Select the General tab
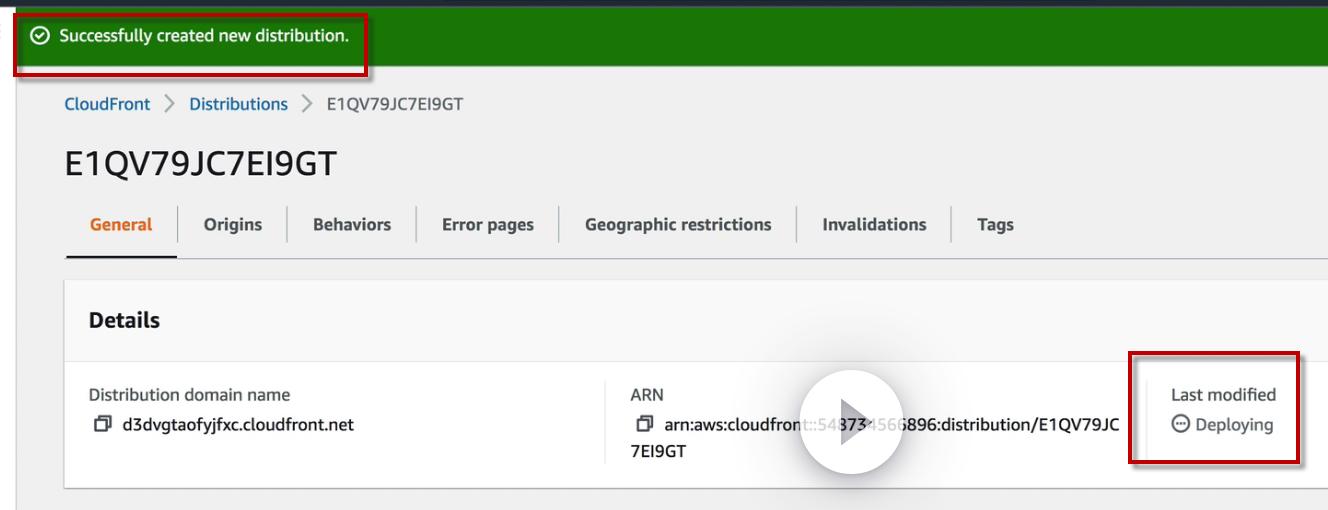Image resolution: width=1328 pixels, height=510 pixels. (121, 225)
